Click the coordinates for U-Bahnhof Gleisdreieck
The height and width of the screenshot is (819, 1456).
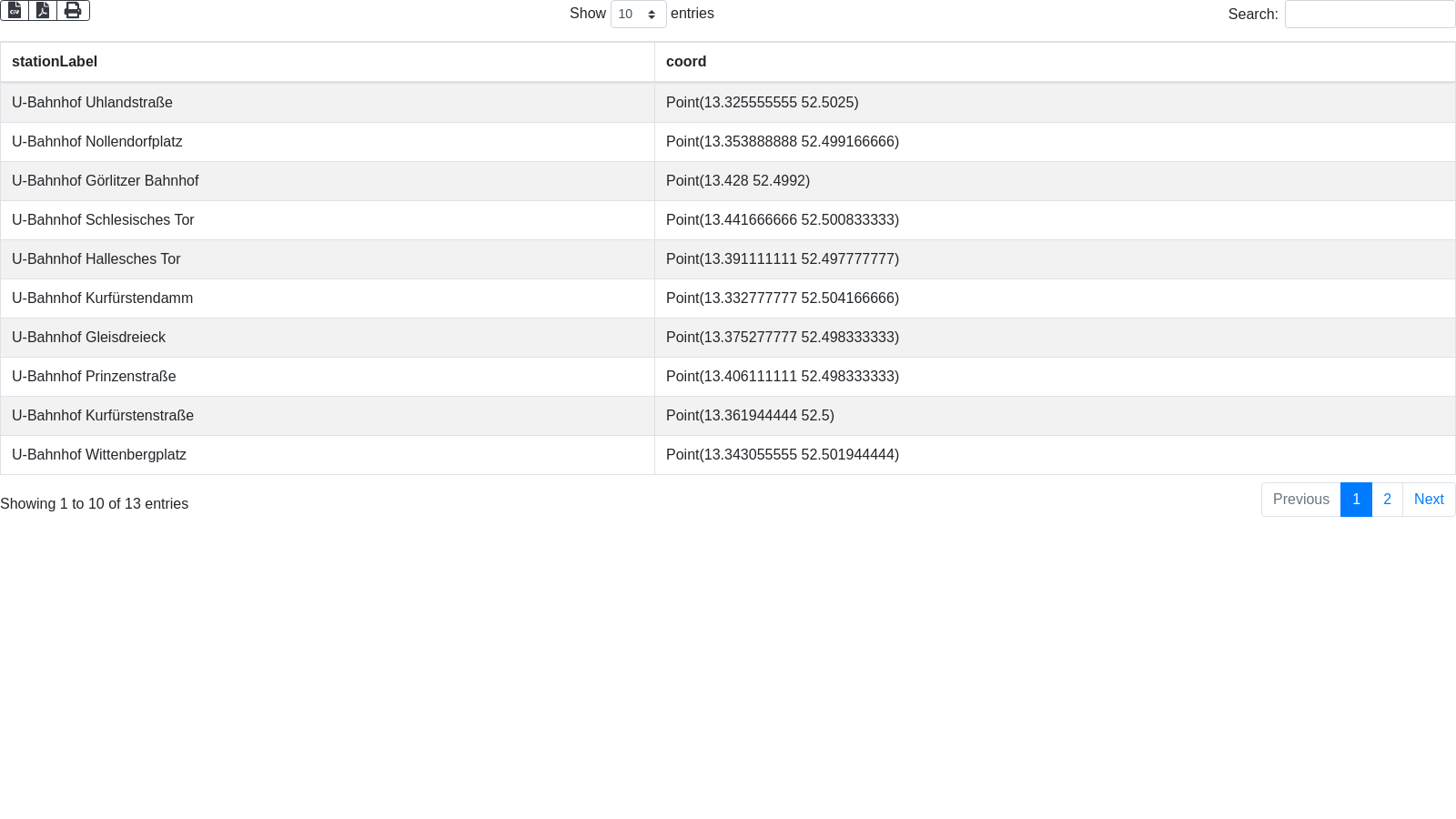click(782, 338)
